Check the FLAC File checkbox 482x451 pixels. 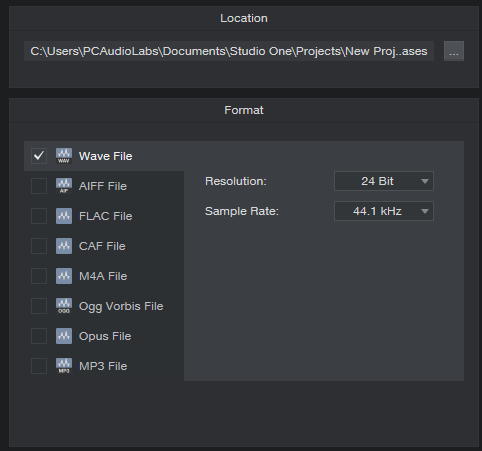pos(39,216)
